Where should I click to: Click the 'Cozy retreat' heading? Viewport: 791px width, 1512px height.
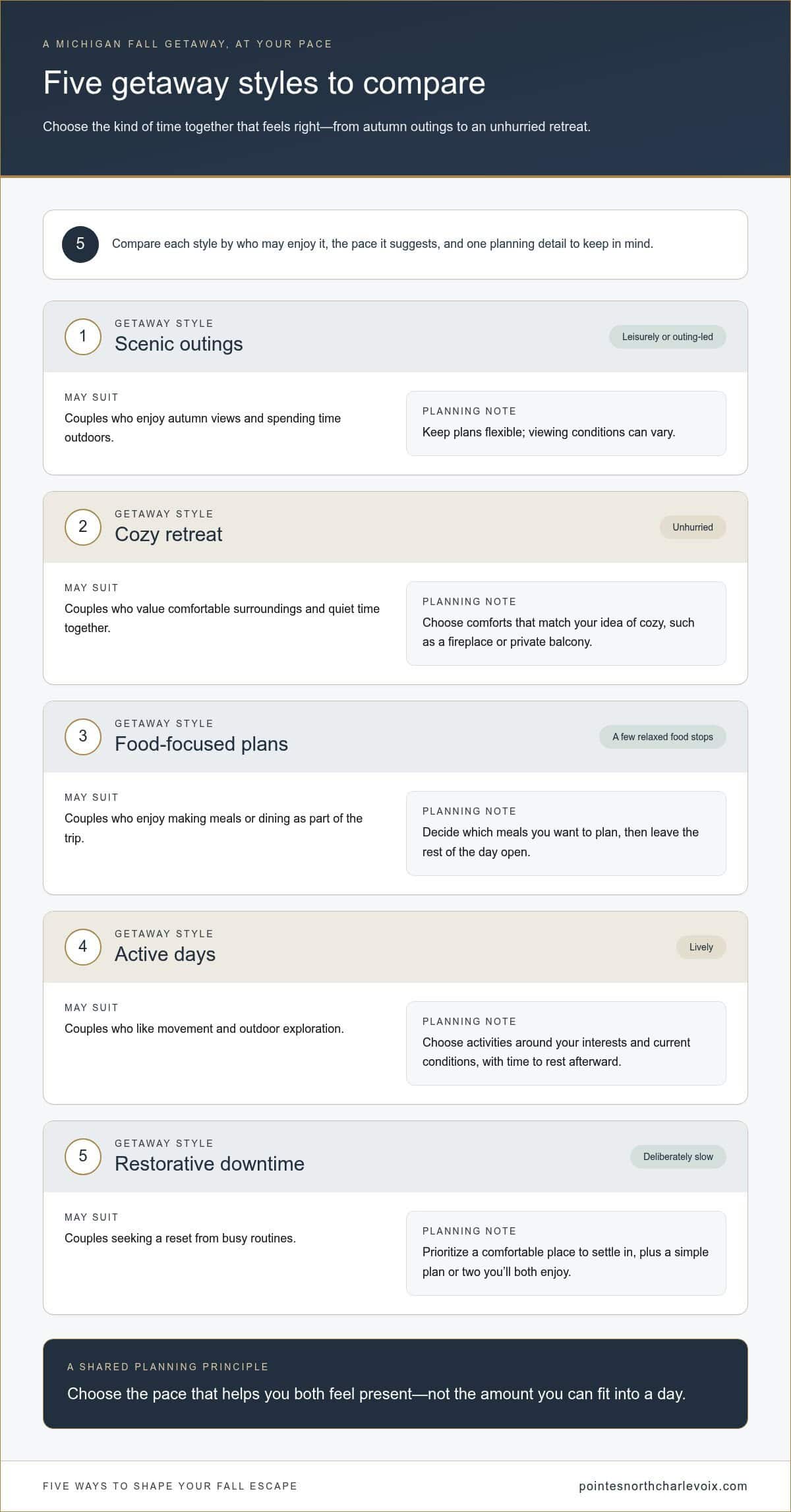[169, 535]
